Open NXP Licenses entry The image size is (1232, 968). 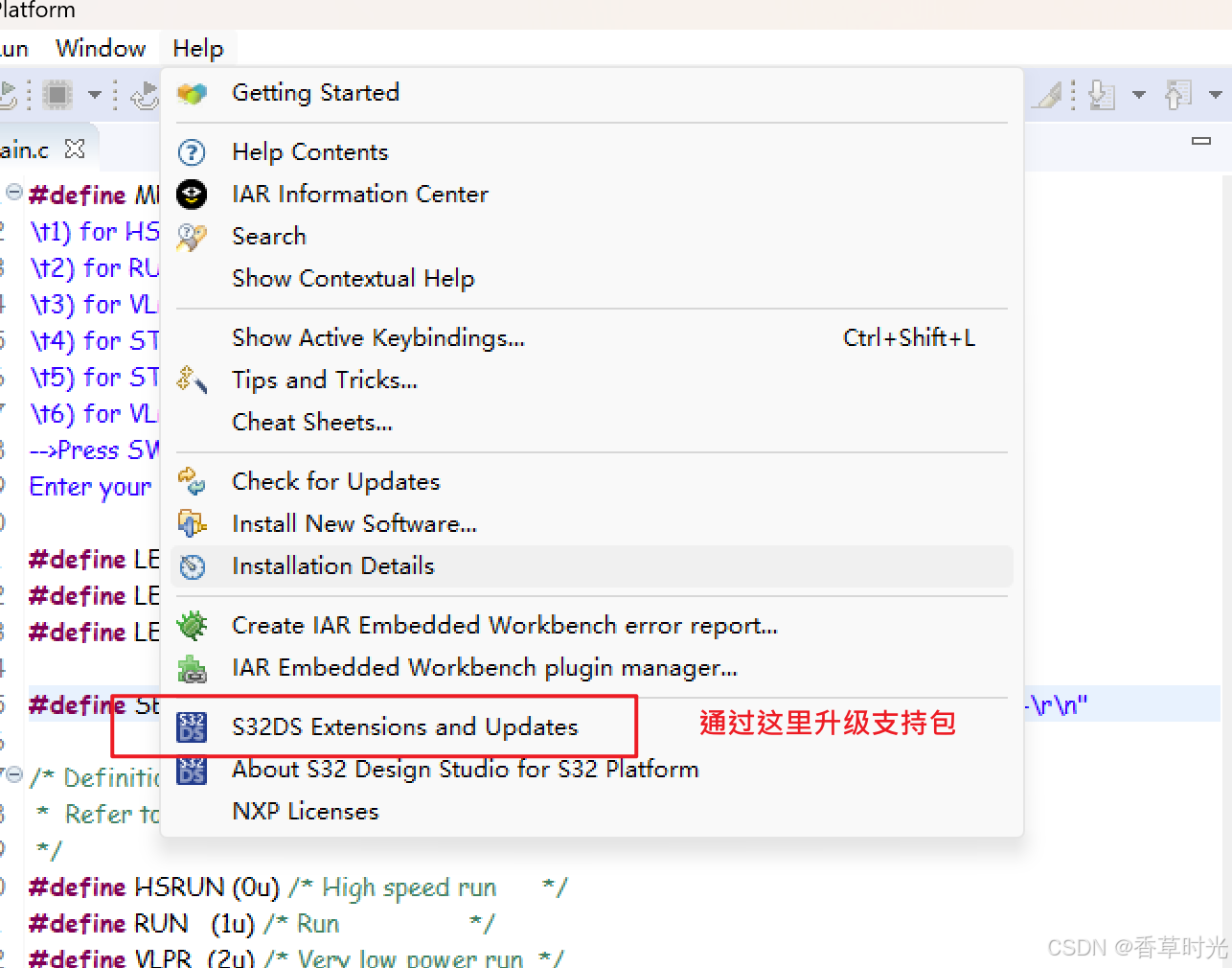point(592,812)
